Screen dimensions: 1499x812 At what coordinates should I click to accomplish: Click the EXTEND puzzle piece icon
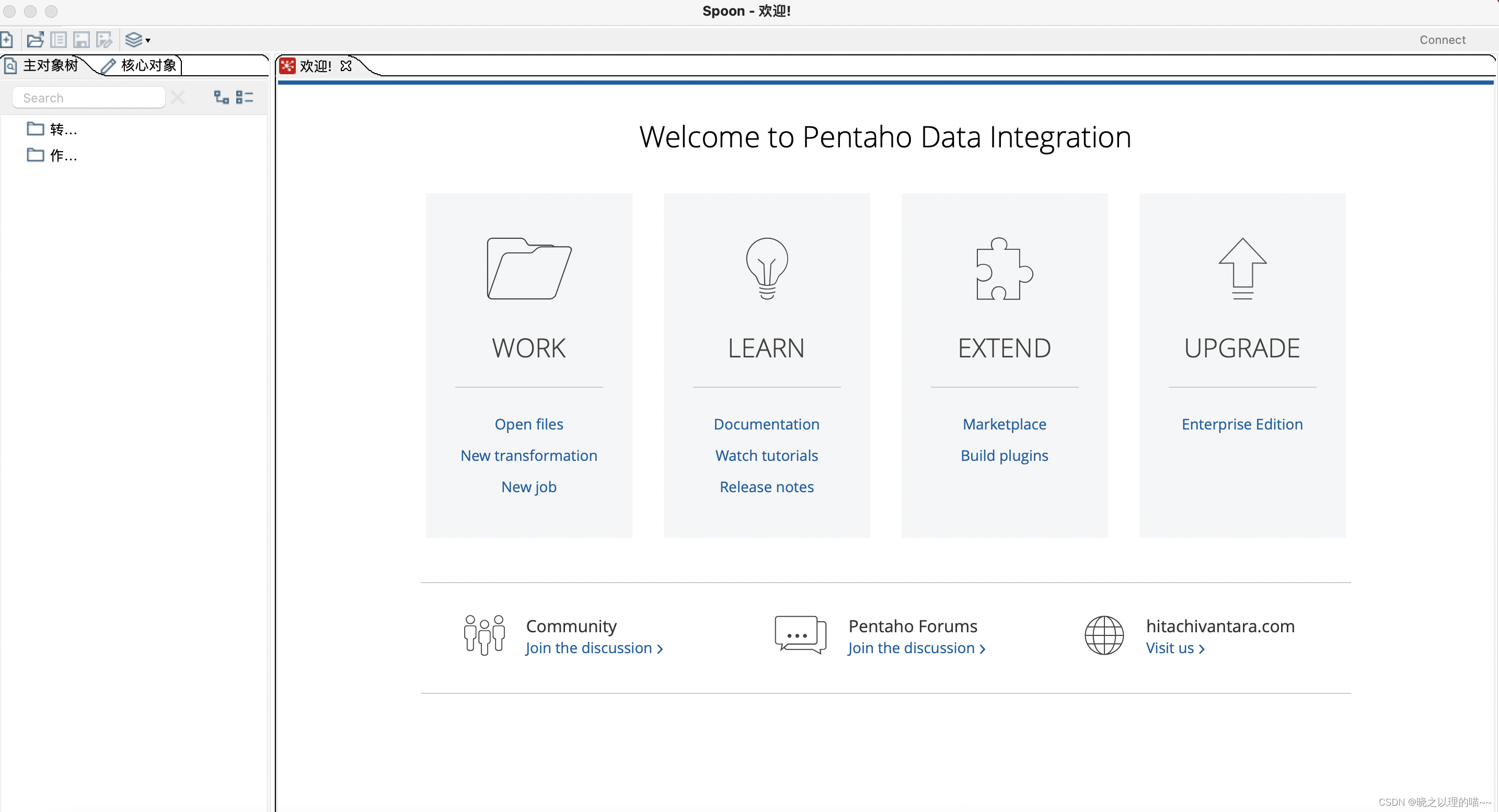1005,268
